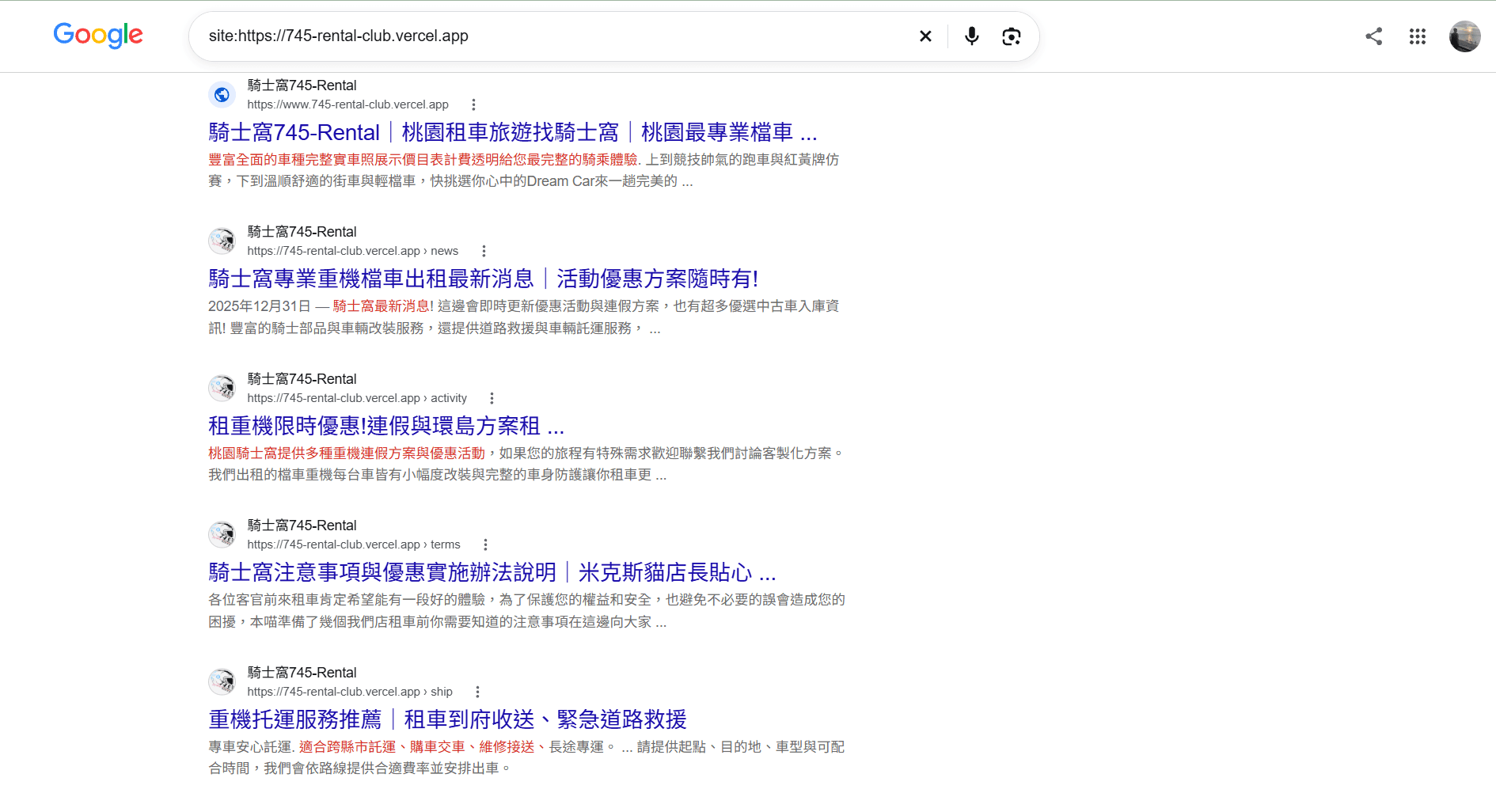
Task: Click snippet starting 各位客官前來租車
Action: (526, 611)
